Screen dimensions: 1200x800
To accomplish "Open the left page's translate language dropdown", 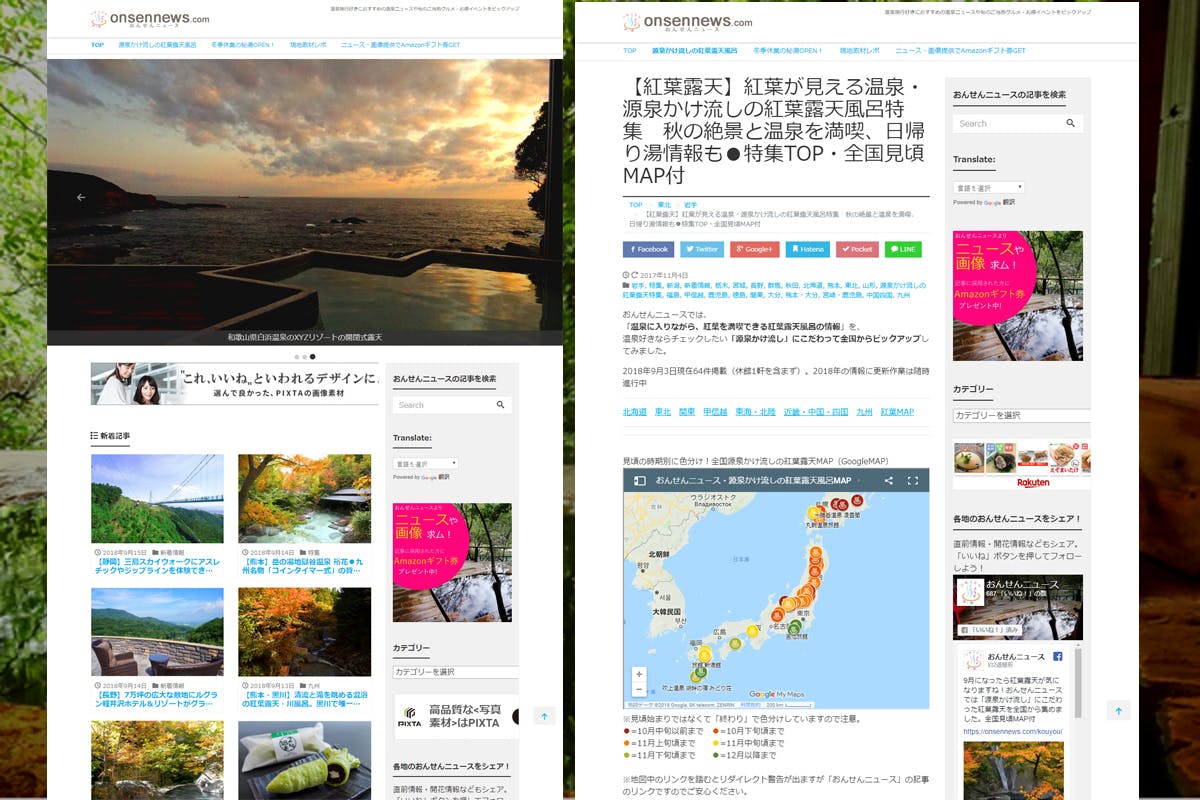I will coord(426,464).
